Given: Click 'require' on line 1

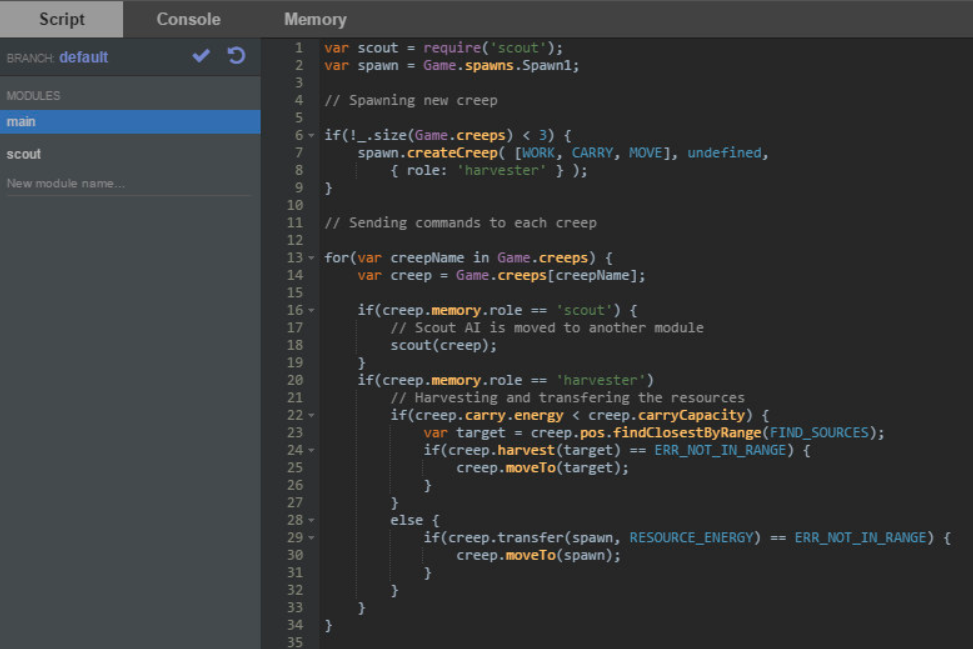Looking at the screenshot, I should [x=452, y=48].
